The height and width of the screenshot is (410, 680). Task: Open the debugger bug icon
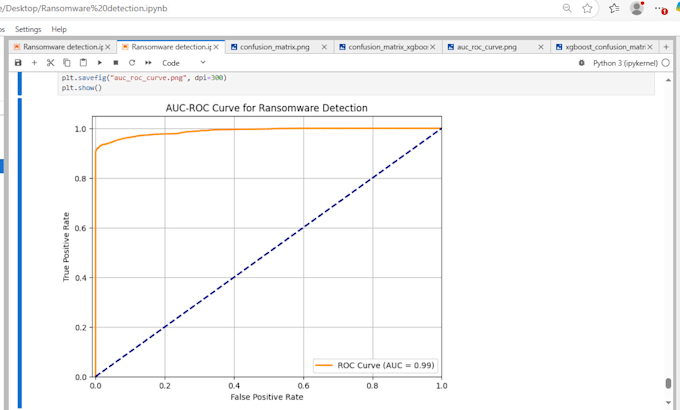(582, 63)
